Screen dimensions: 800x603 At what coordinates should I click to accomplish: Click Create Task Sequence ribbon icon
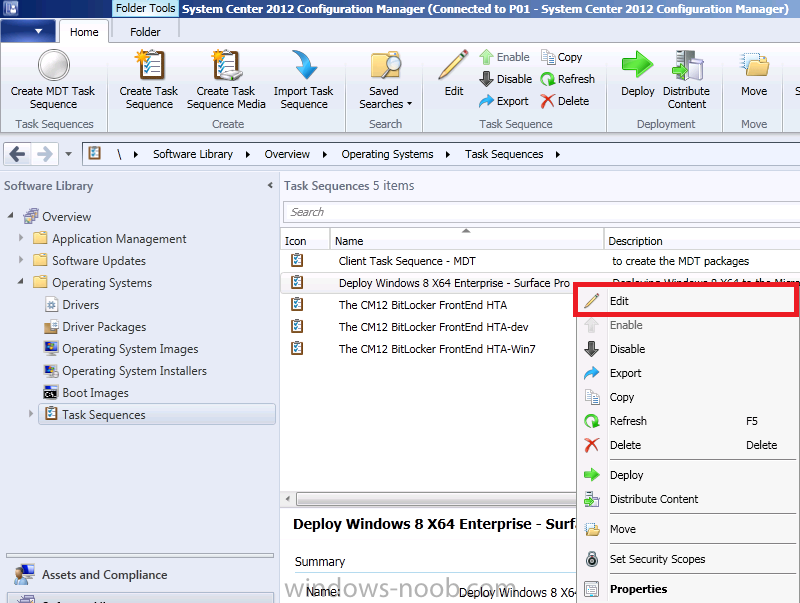click(x=149, y=65)
